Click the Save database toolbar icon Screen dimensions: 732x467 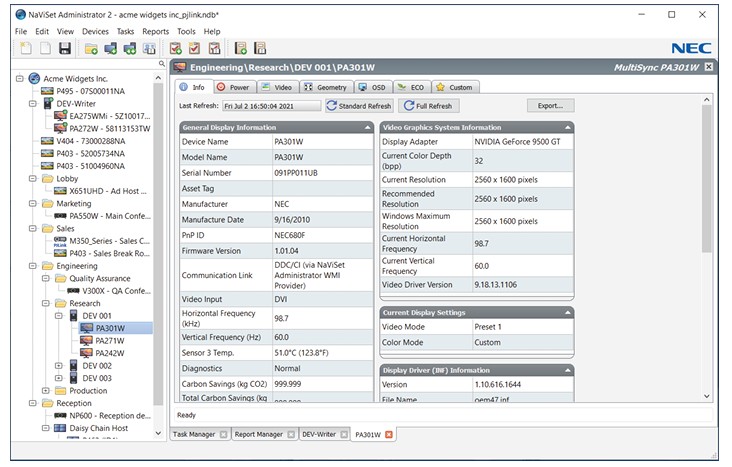click(65, 48)
